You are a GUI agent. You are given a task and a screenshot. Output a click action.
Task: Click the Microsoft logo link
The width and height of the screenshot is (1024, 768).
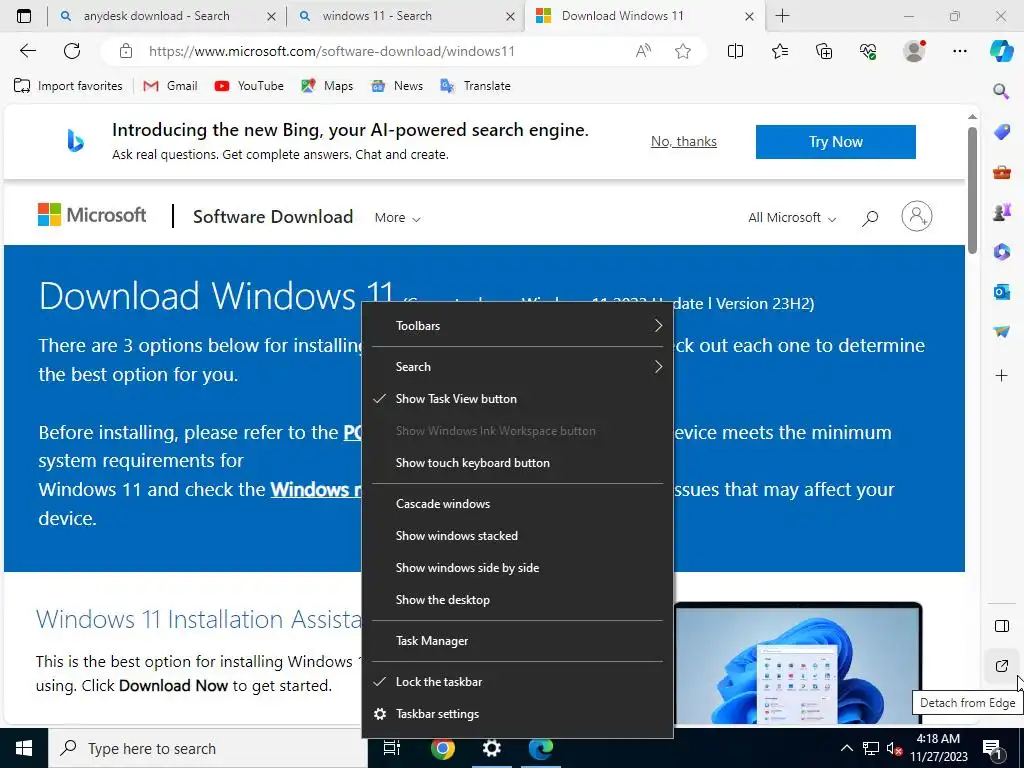(x=91, y=215)
